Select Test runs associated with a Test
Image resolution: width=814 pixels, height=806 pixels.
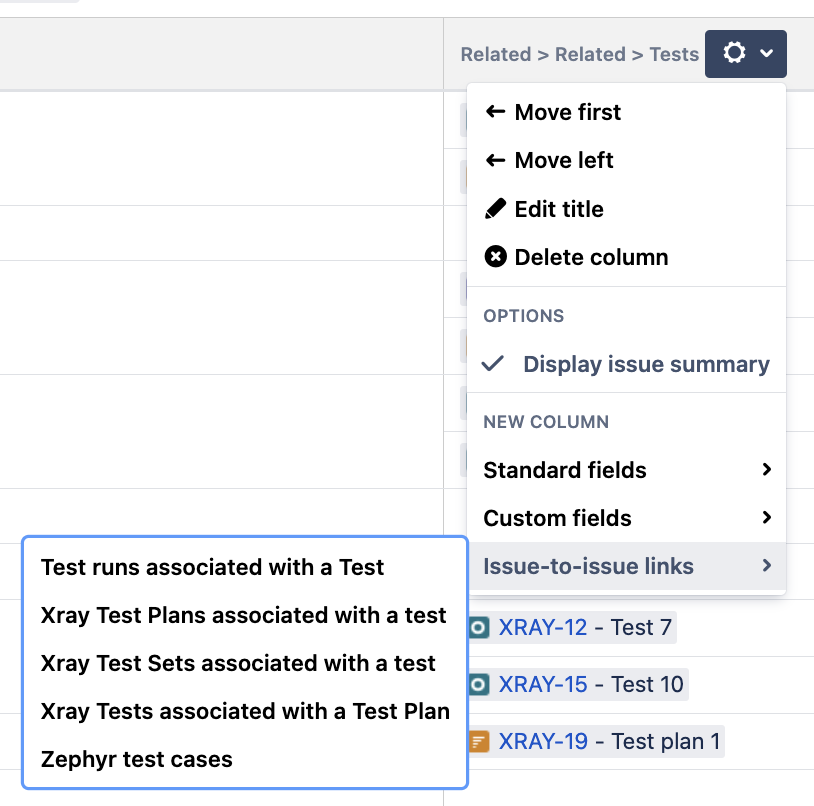(x=212, y=567)
